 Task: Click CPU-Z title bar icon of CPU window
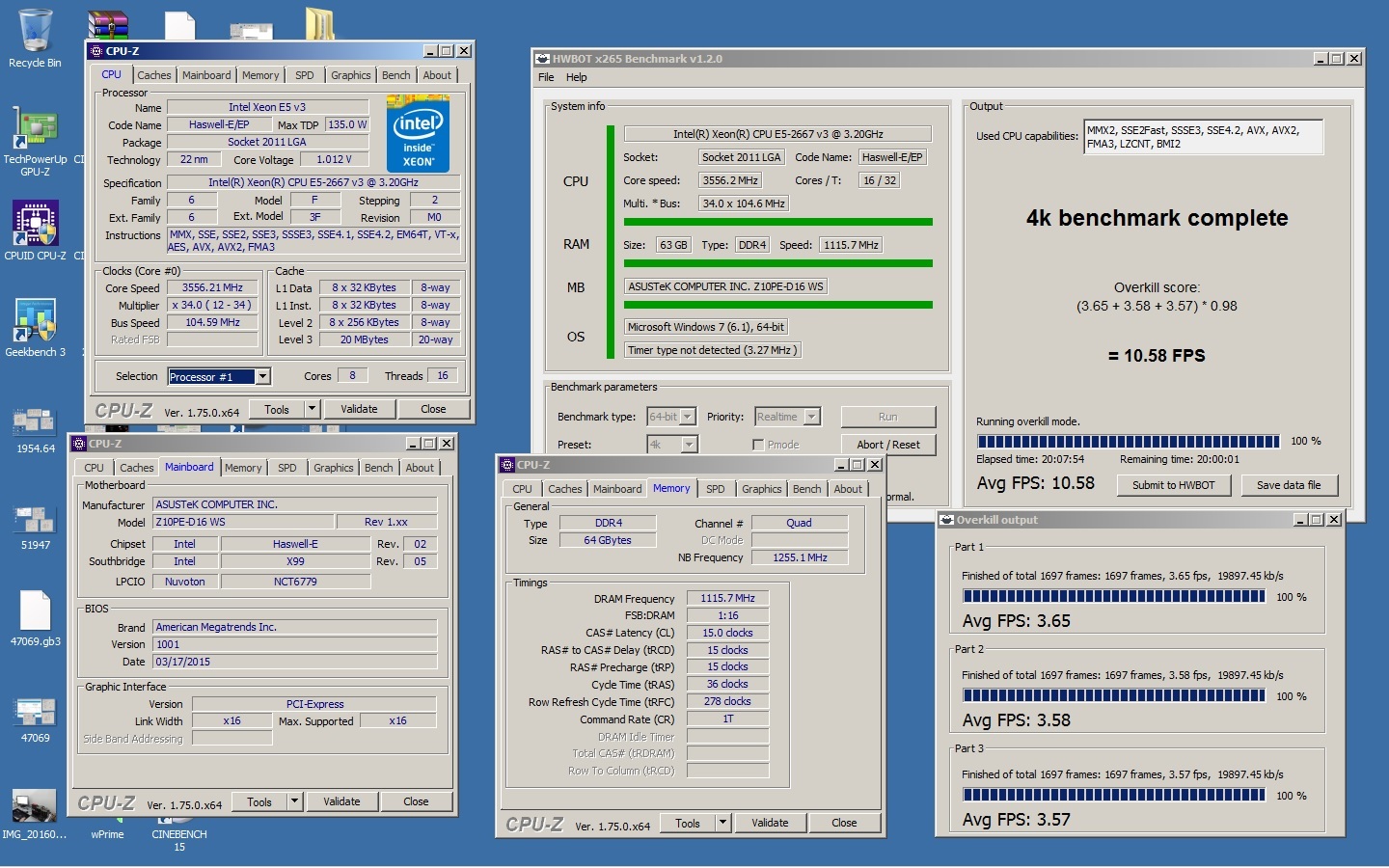coord(96,51)
